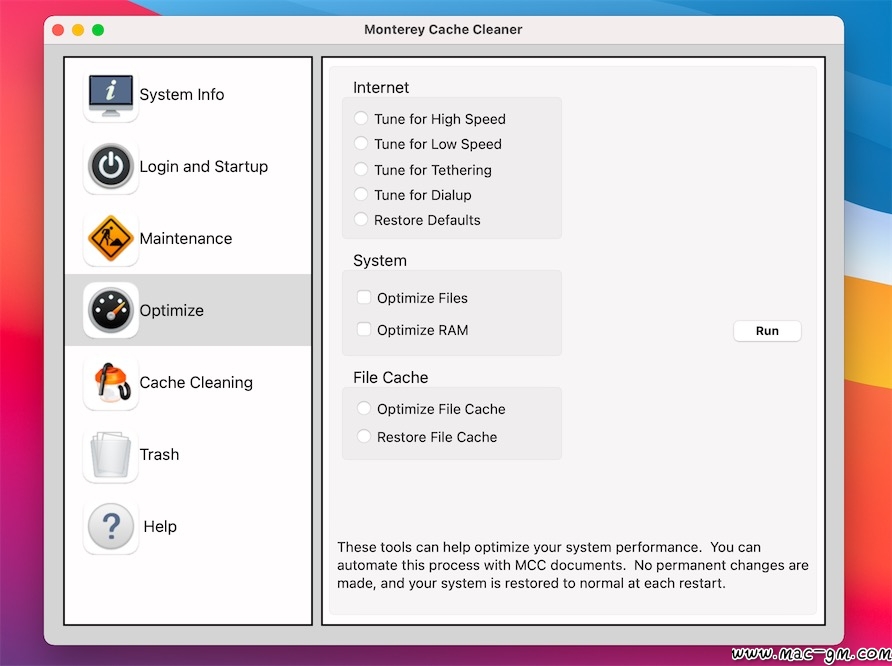The width and height of the screenshot is (892, 666).
Task: Click the Trash bin icon
Action: pos(111,454)
